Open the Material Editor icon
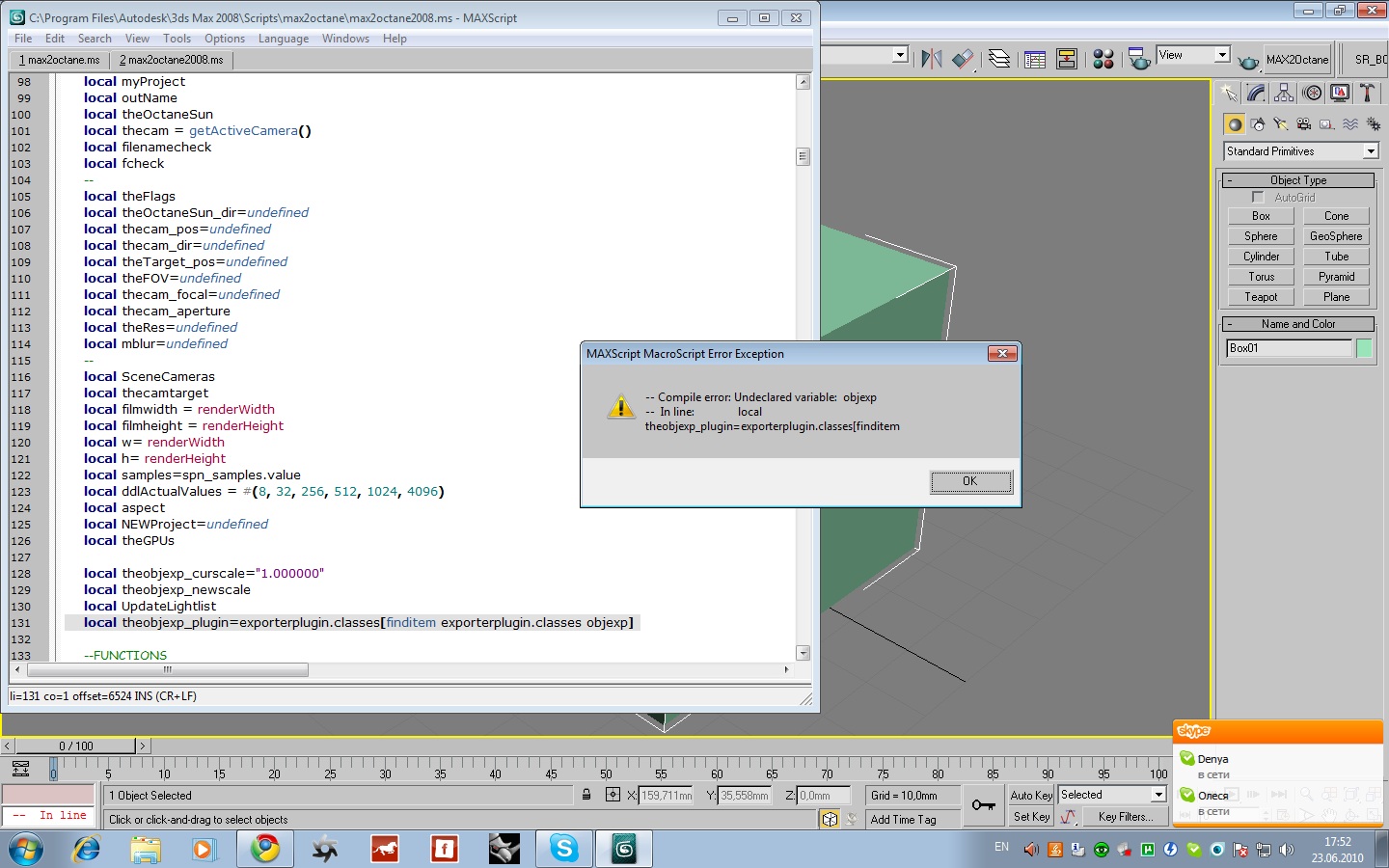 click(1103, 59)
